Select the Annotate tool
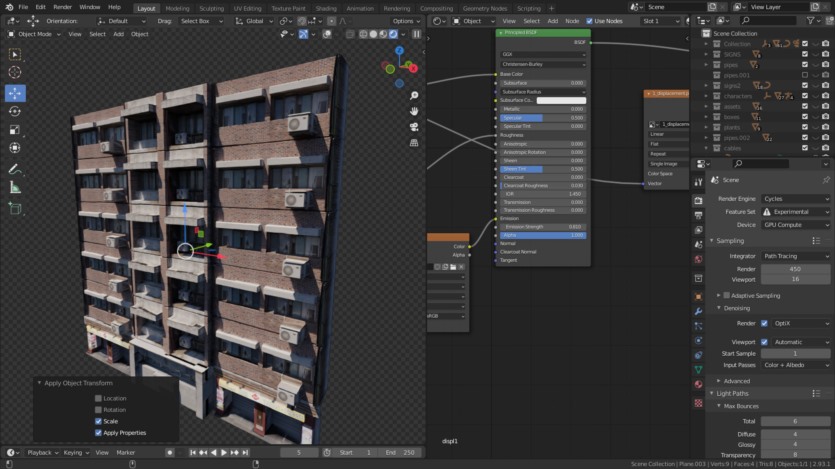The height and width of the screenshot is (469, 835). tap(15, 169)
